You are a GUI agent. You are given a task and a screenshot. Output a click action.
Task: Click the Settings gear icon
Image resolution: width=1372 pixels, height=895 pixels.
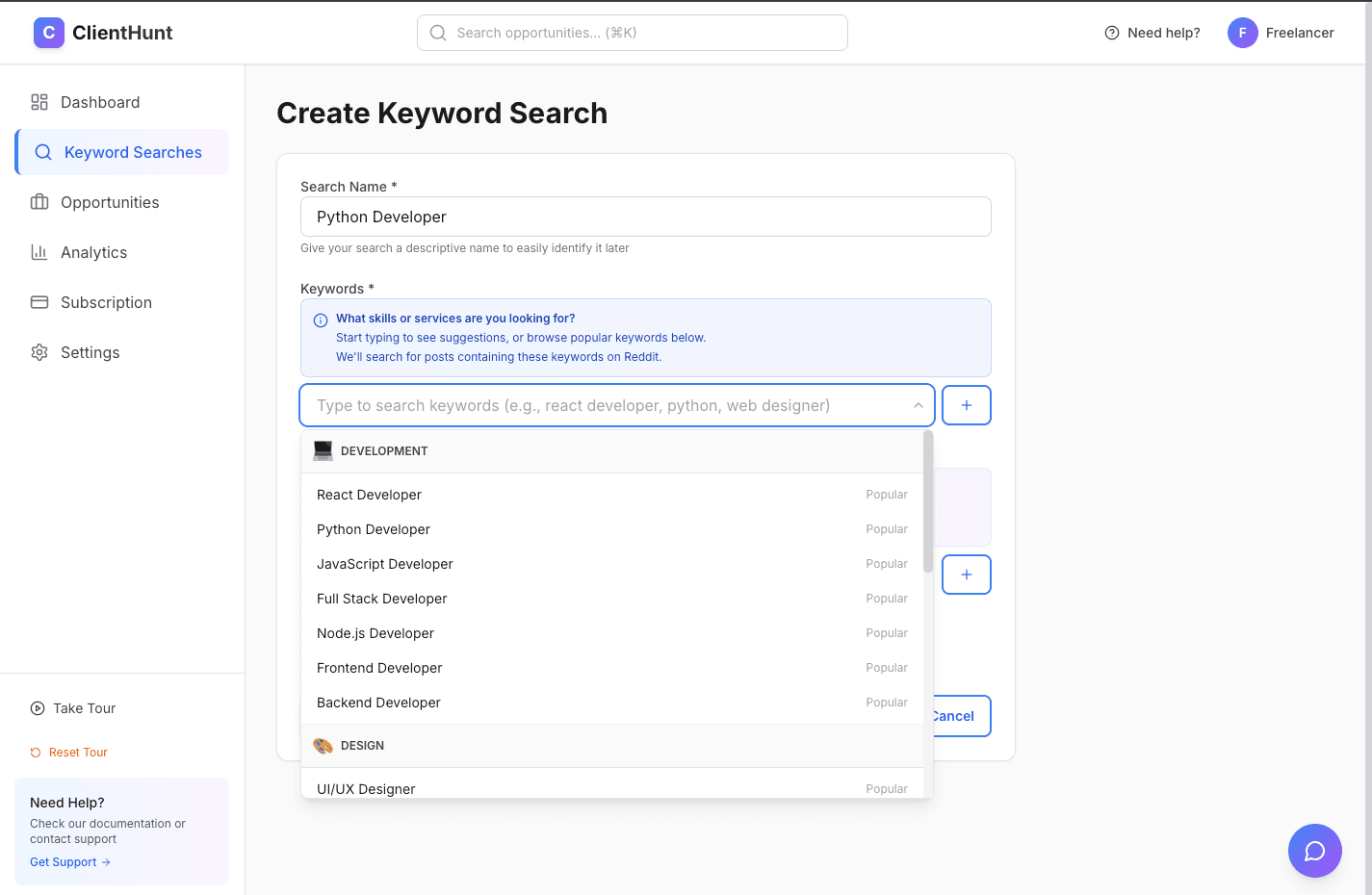coord(39,352)
